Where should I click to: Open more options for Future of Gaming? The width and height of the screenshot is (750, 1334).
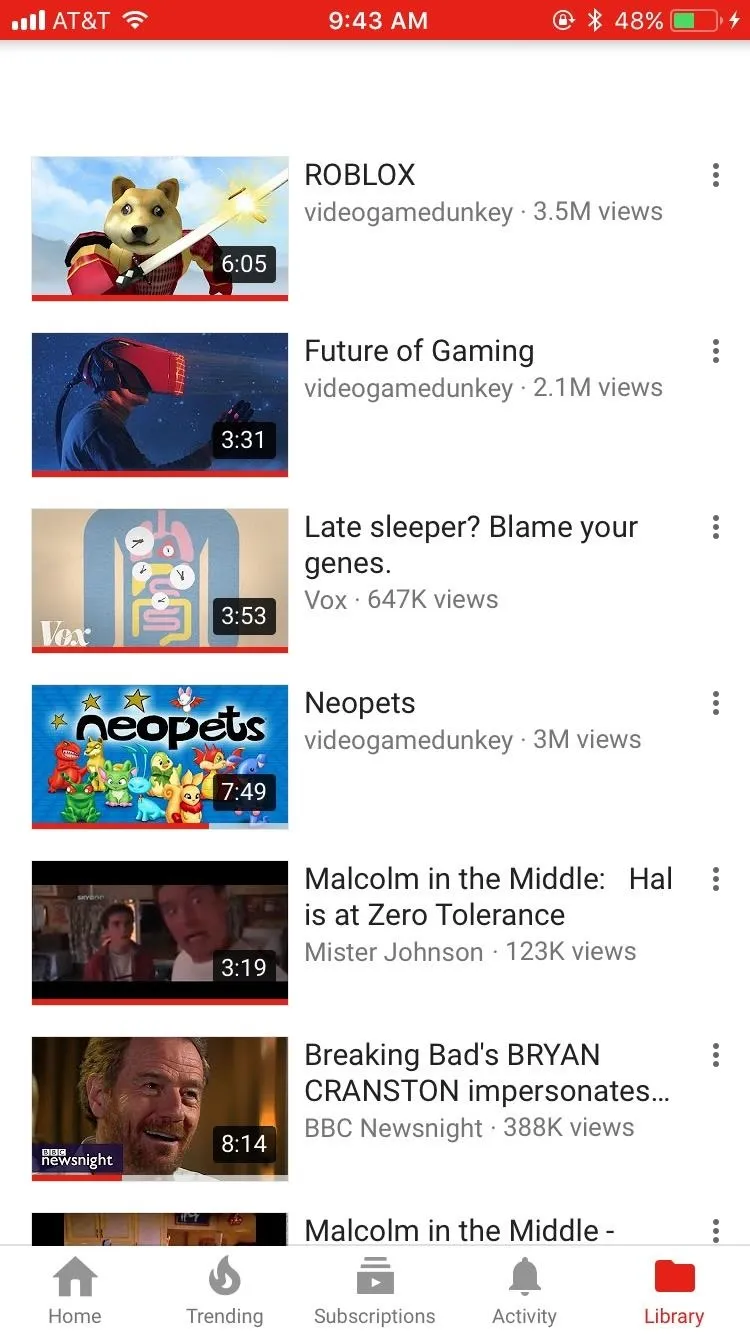click(x=715, y=351)
